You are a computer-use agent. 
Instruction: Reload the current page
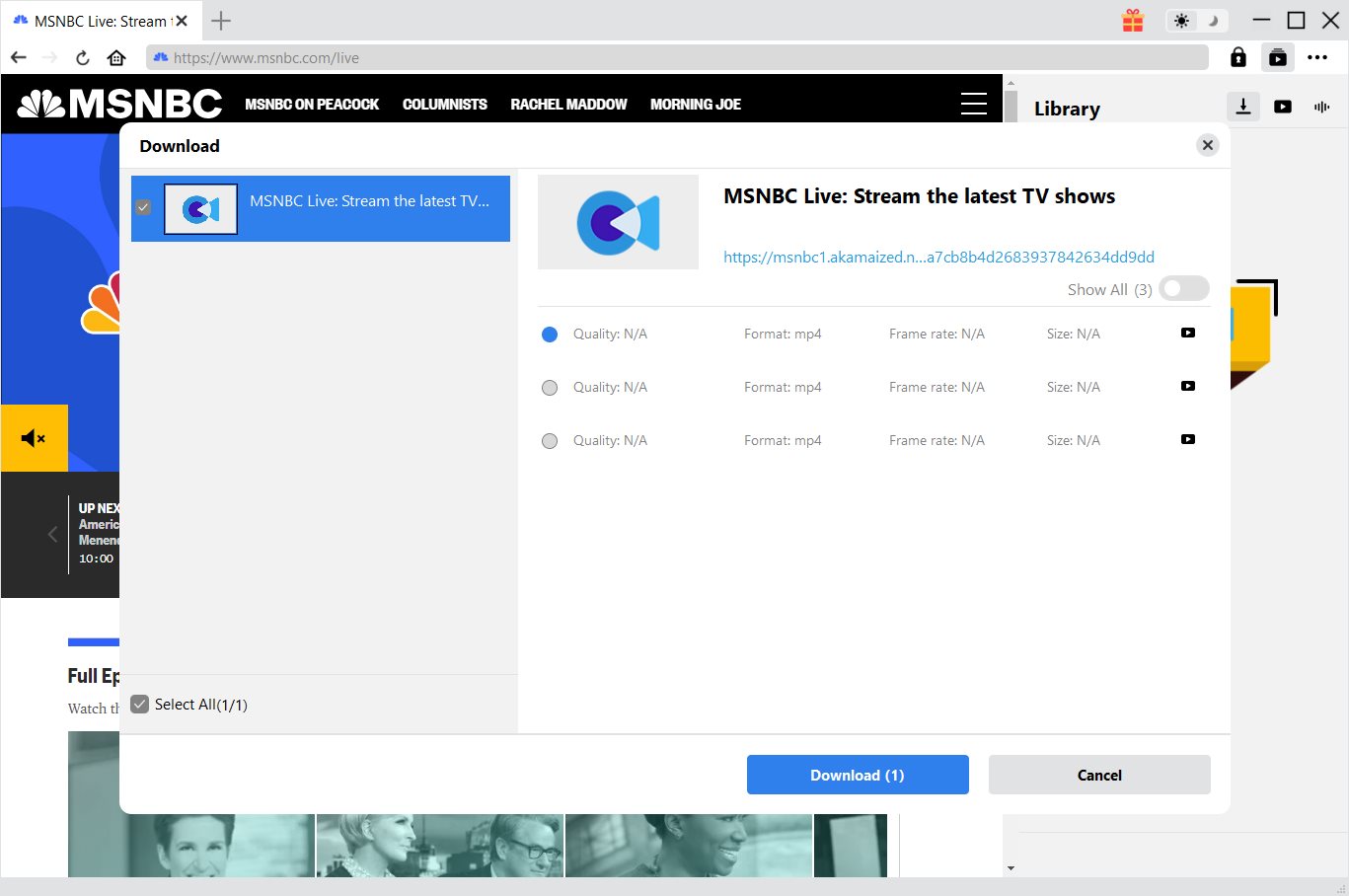83,58
